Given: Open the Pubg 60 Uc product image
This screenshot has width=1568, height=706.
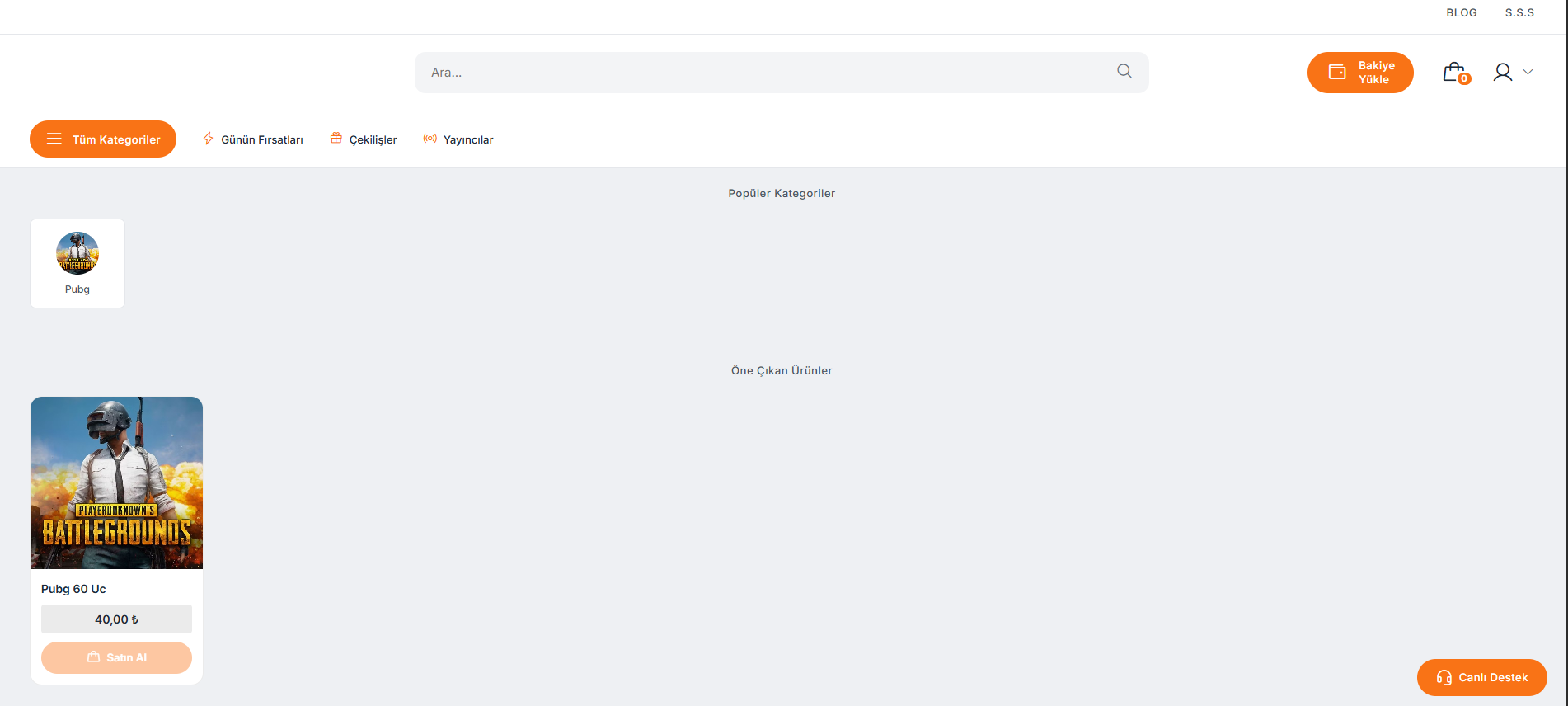Looking at the screenshot, I should tap(116, 482).
